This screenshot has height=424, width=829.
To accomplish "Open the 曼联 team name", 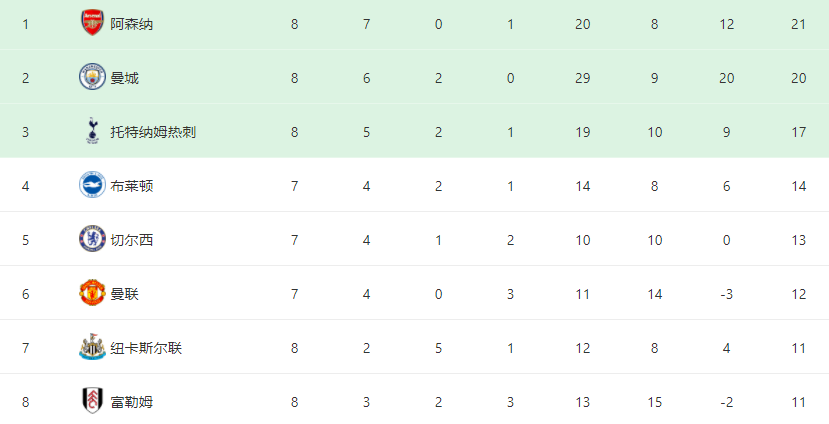I will (x=124, y=294).
